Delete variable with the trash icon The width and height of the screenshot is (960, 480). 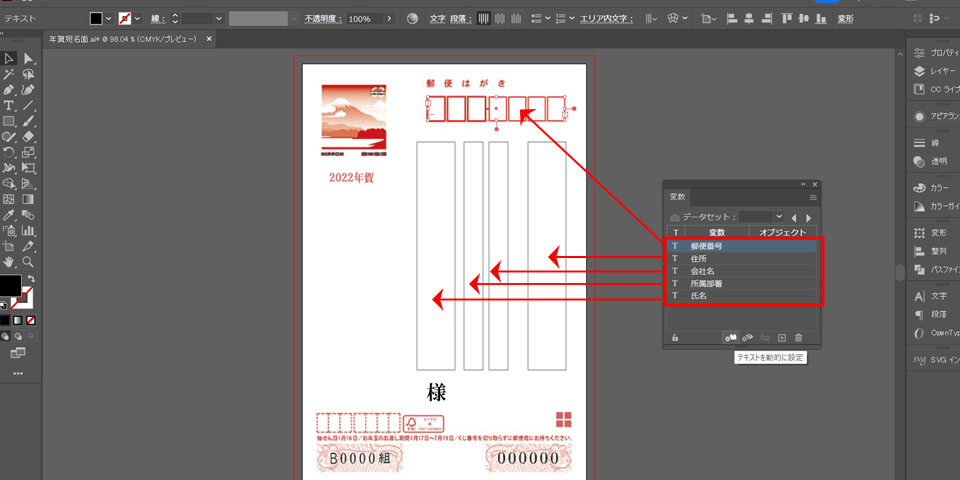pyautogui.click(x=798, y=338)
